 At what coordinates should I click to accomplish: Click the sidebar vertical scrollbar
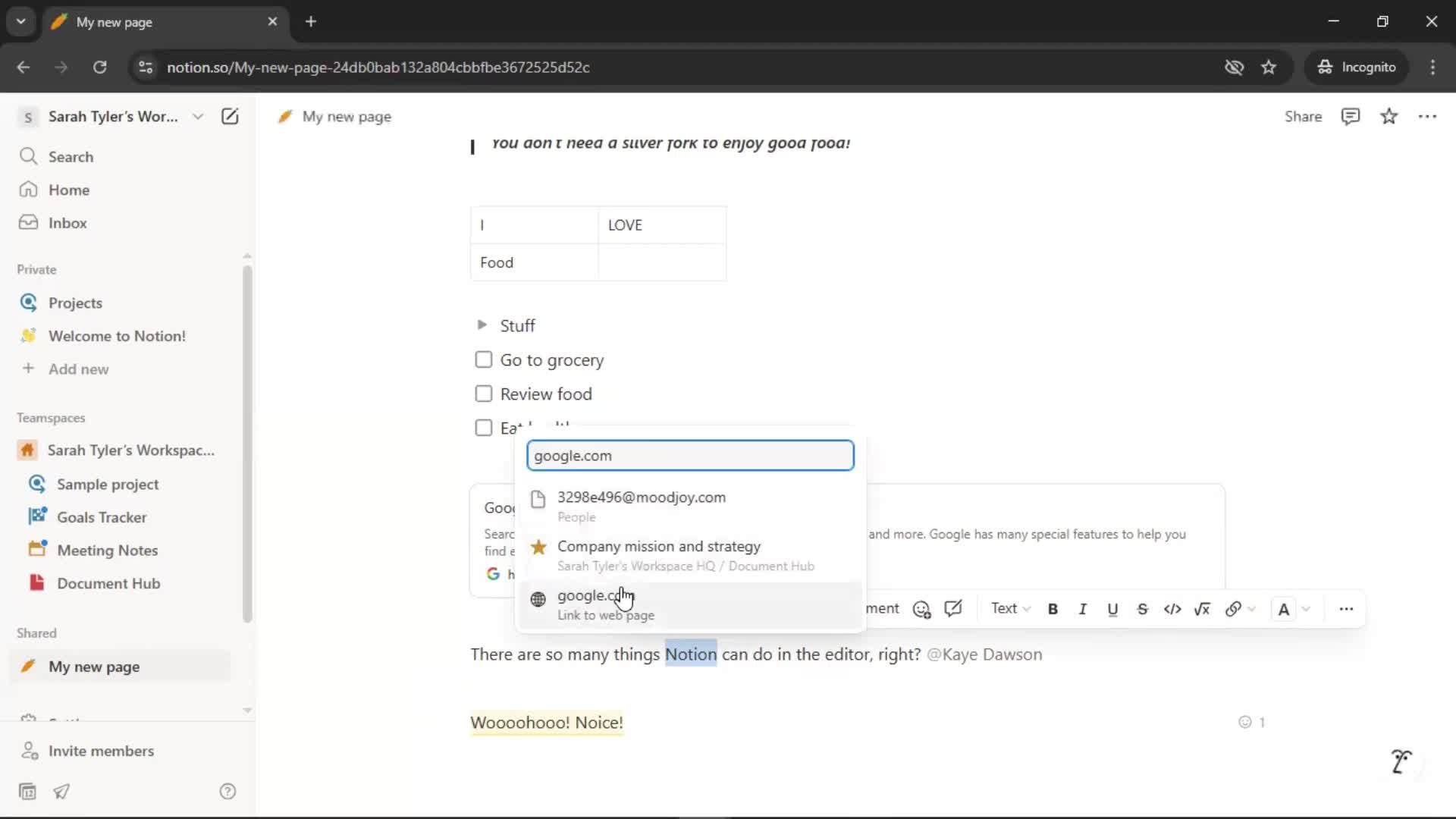247,444
